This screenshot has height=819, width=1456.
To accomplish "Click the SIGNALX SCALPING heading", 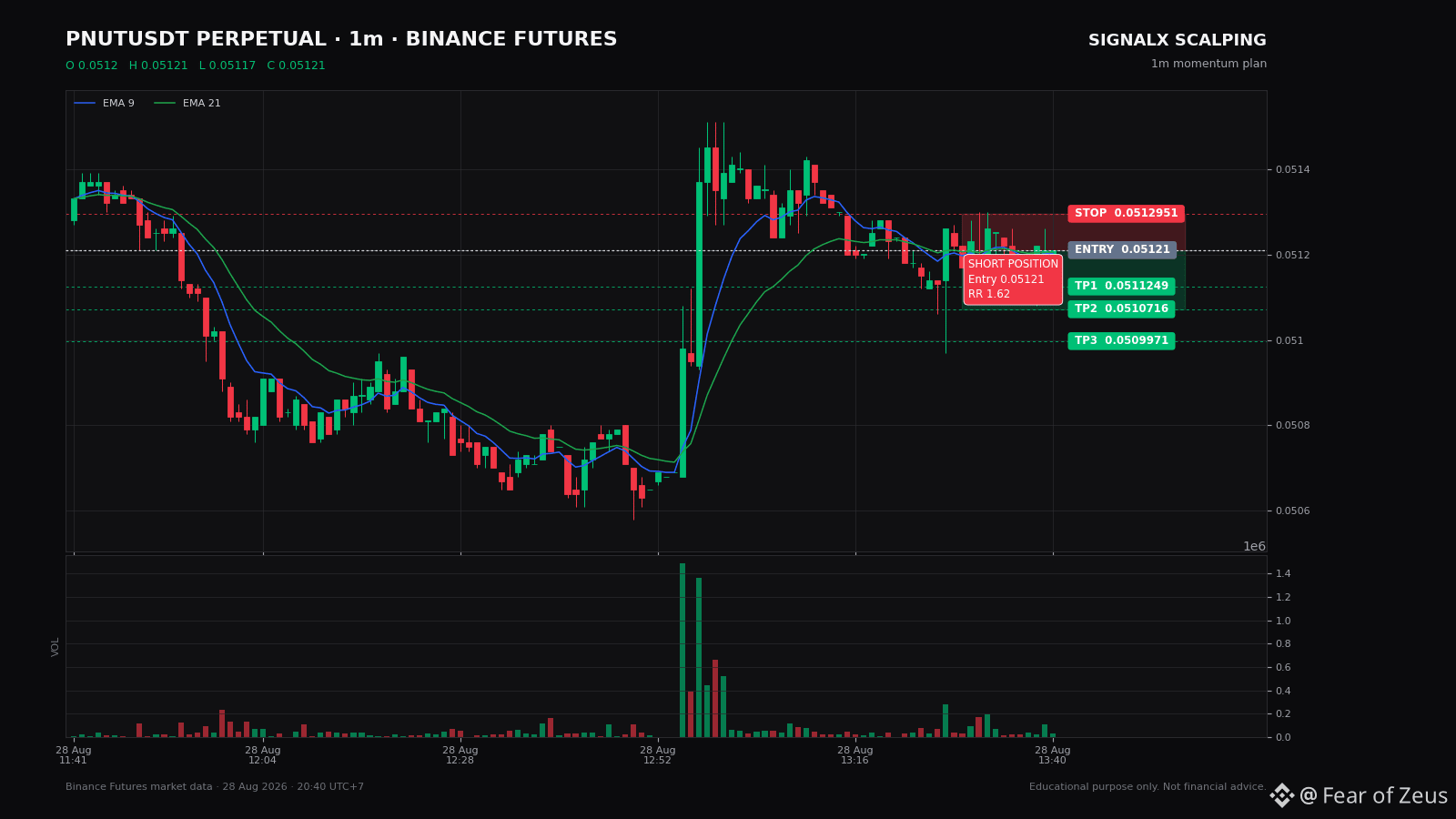I will pos(1178,40).
